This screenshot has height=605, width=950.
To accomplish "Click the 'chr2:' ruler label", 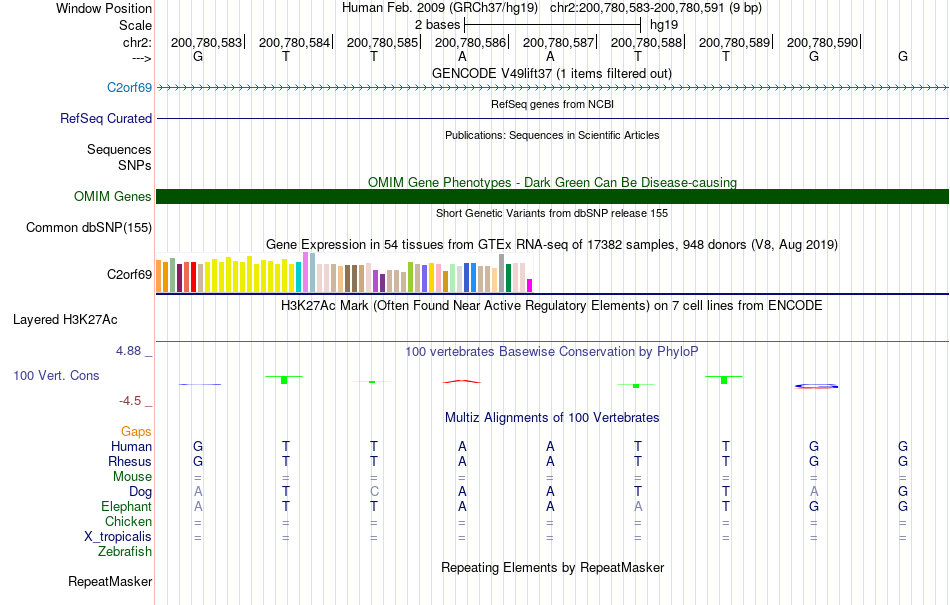I will (x=137, y=42).
